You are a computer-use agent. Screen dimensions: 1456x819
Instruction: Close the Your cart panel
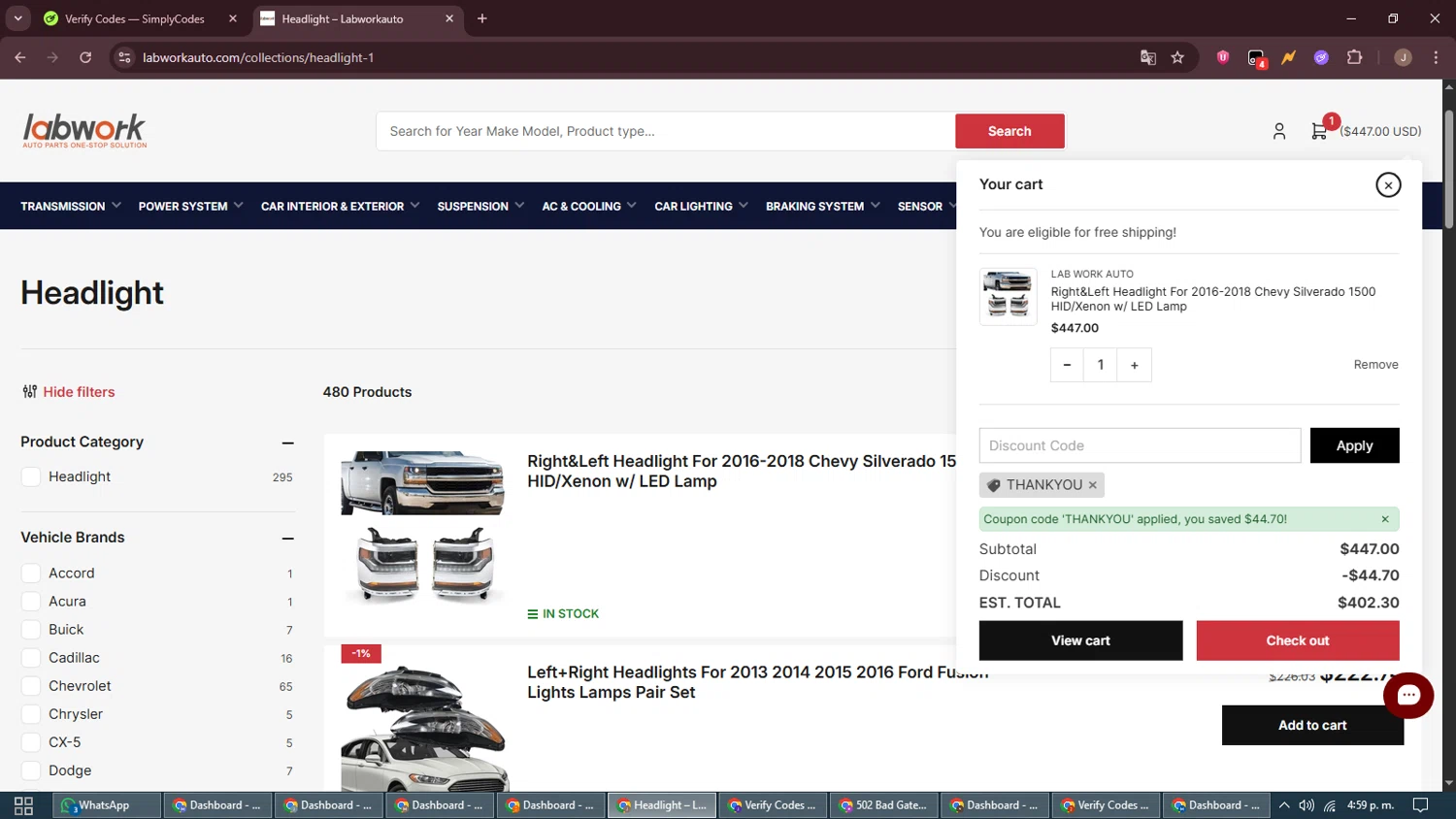1388,184
